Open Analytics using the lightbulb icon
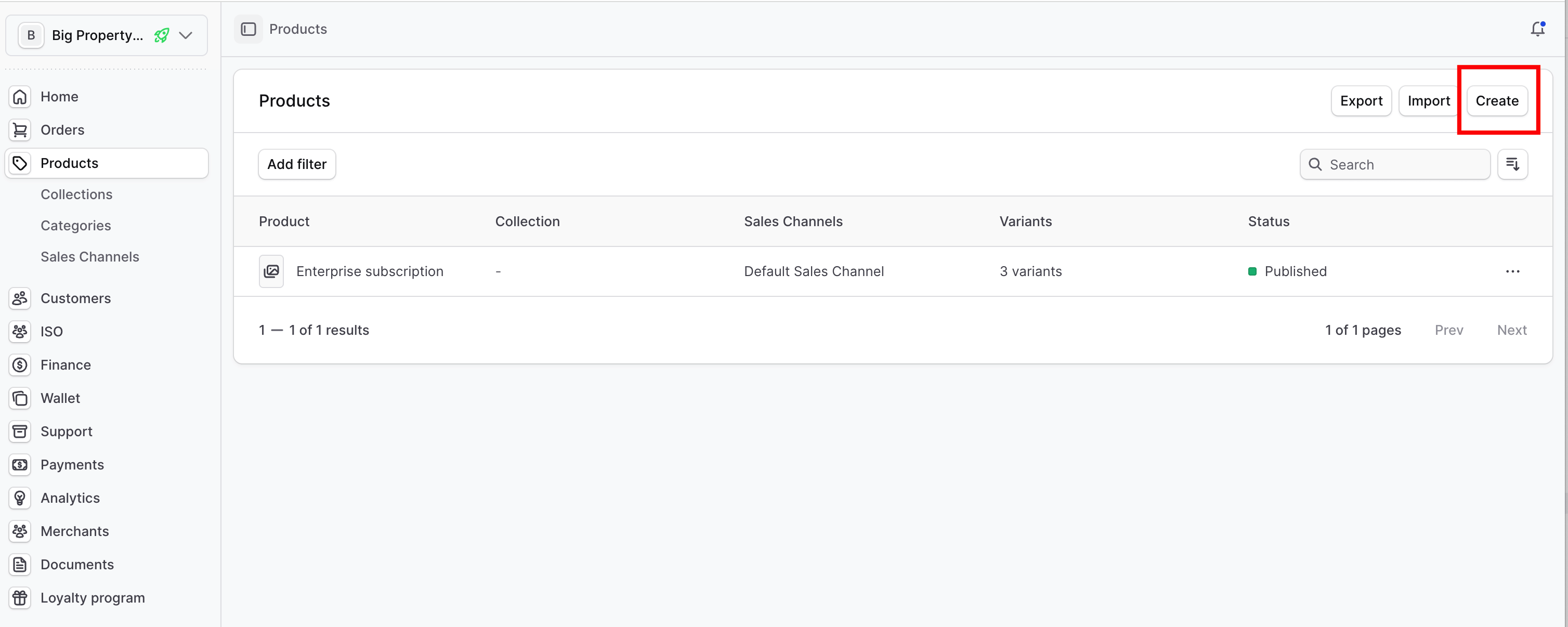Image resolution: width=1568 pixels, height=627 pixels. click(x=20, y=498)
